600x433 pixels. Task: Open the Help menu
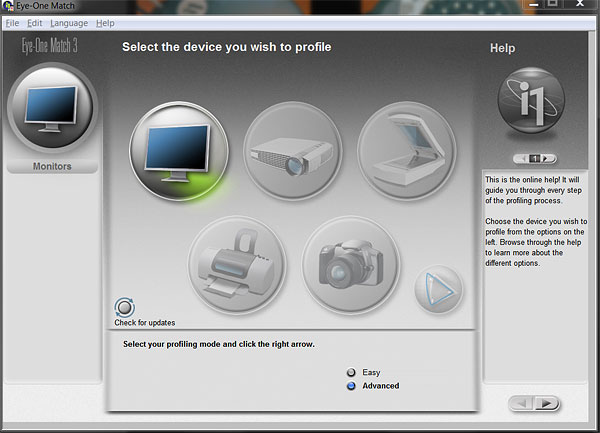coord(105,23)
